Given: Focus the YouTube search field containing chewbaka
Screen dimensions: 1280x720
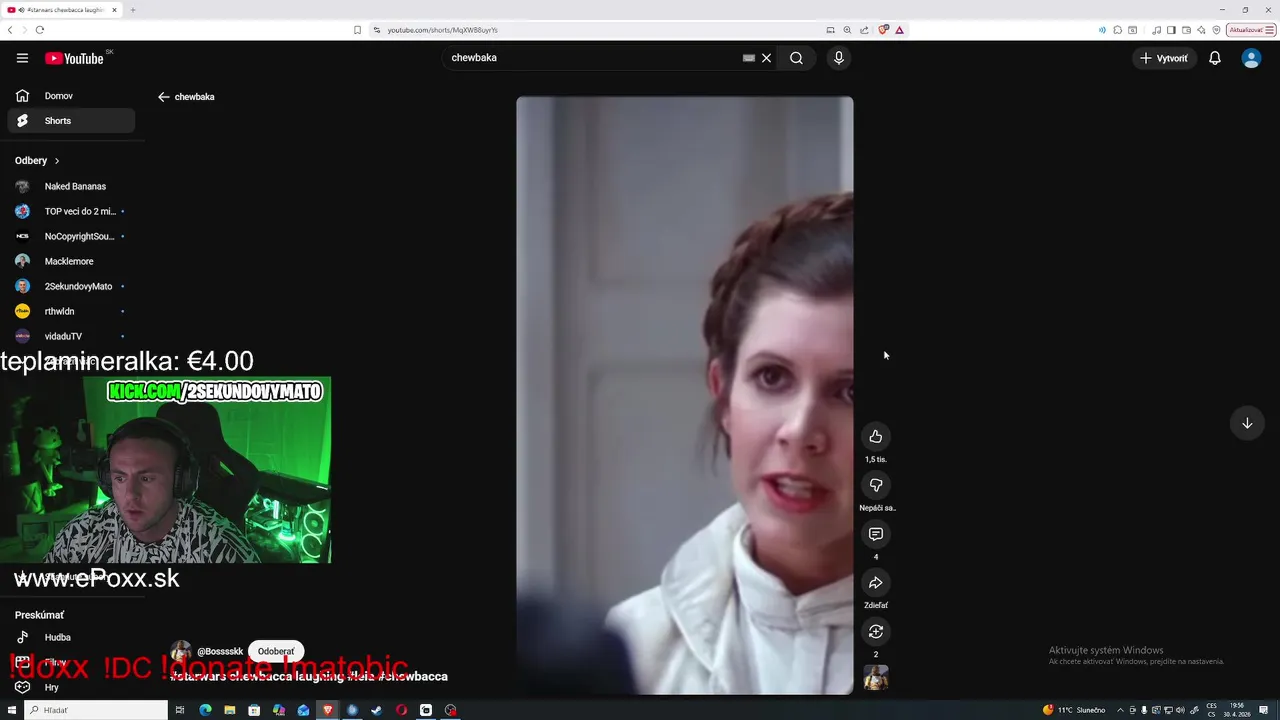Looking at the screenshot, I should point(593,58).
